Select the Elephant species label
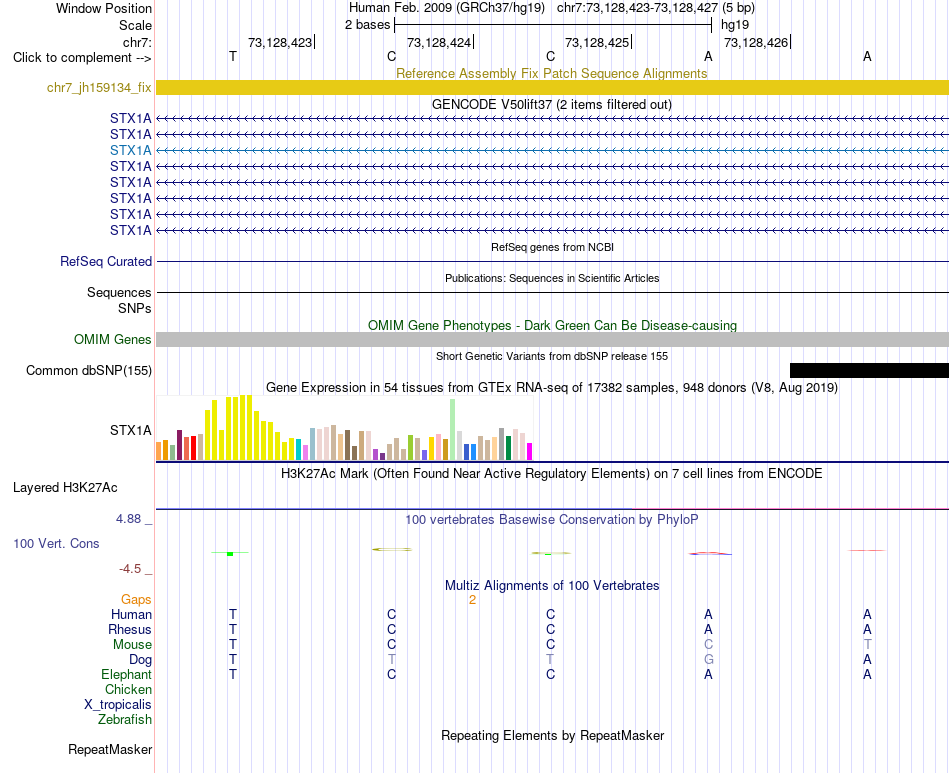 [127, 674]
